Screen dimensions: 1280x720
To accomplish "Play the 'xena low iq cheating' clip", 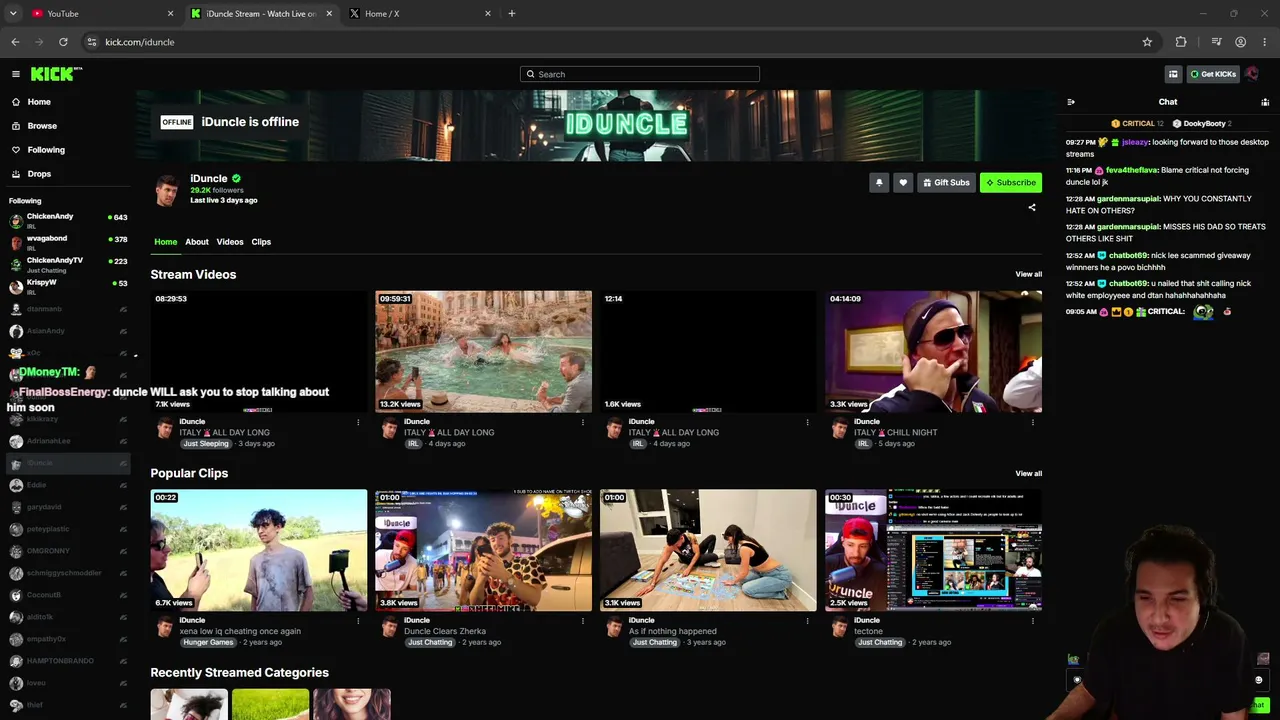I will pos(259,550).
